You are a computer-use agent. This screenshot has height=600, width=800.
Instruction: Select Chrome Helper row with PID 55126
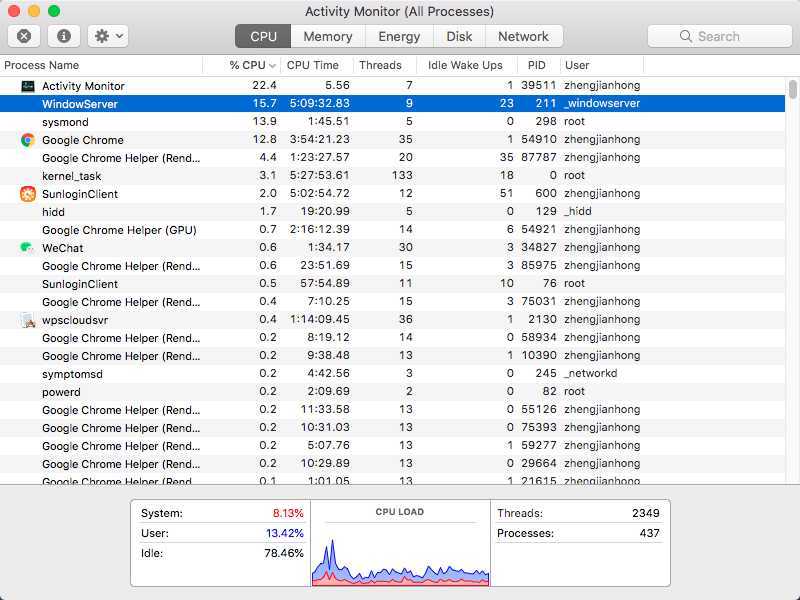[392, 410]
